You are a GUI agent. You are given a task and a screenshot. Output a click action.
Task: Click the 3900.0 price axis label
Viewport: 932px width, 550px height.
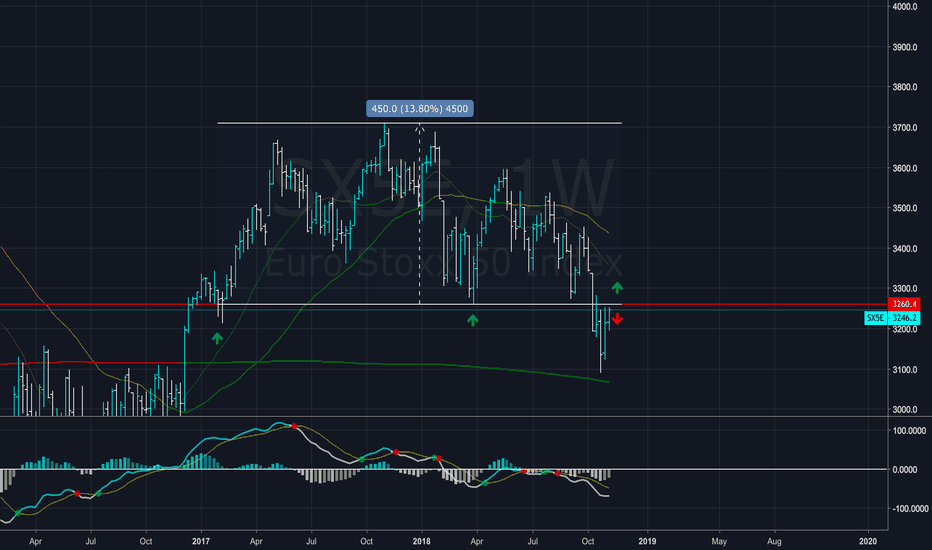(x=905, y=47)
